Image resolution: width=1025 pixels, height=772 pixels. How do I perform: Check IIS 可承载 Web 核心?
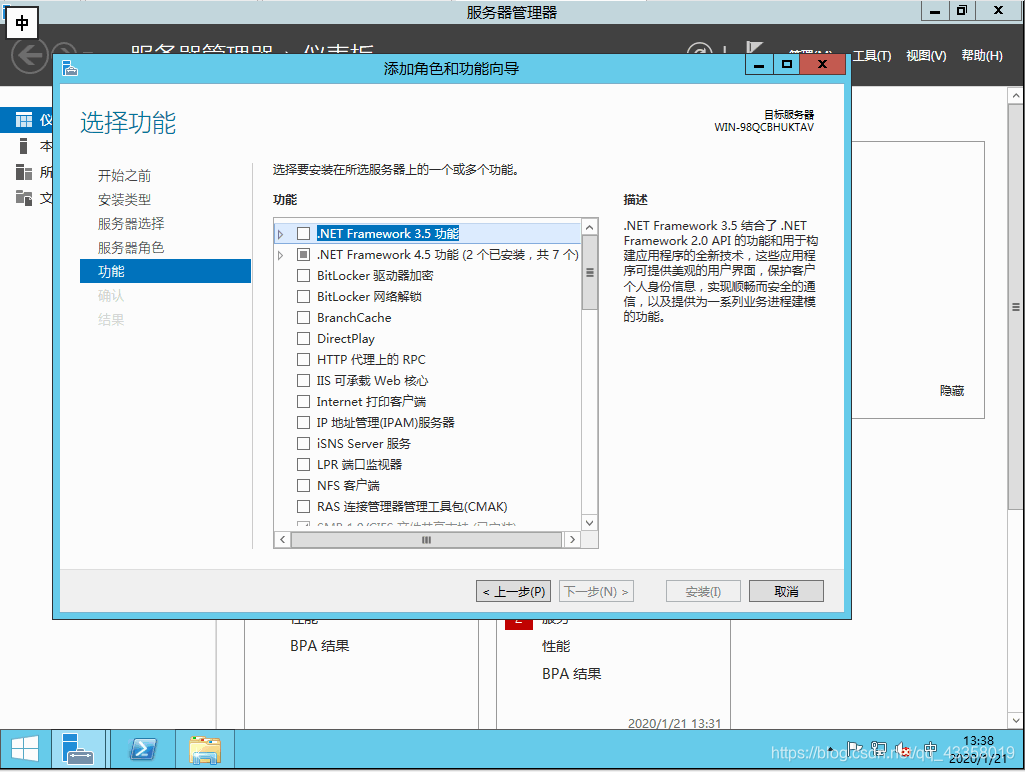pos(303,380)
